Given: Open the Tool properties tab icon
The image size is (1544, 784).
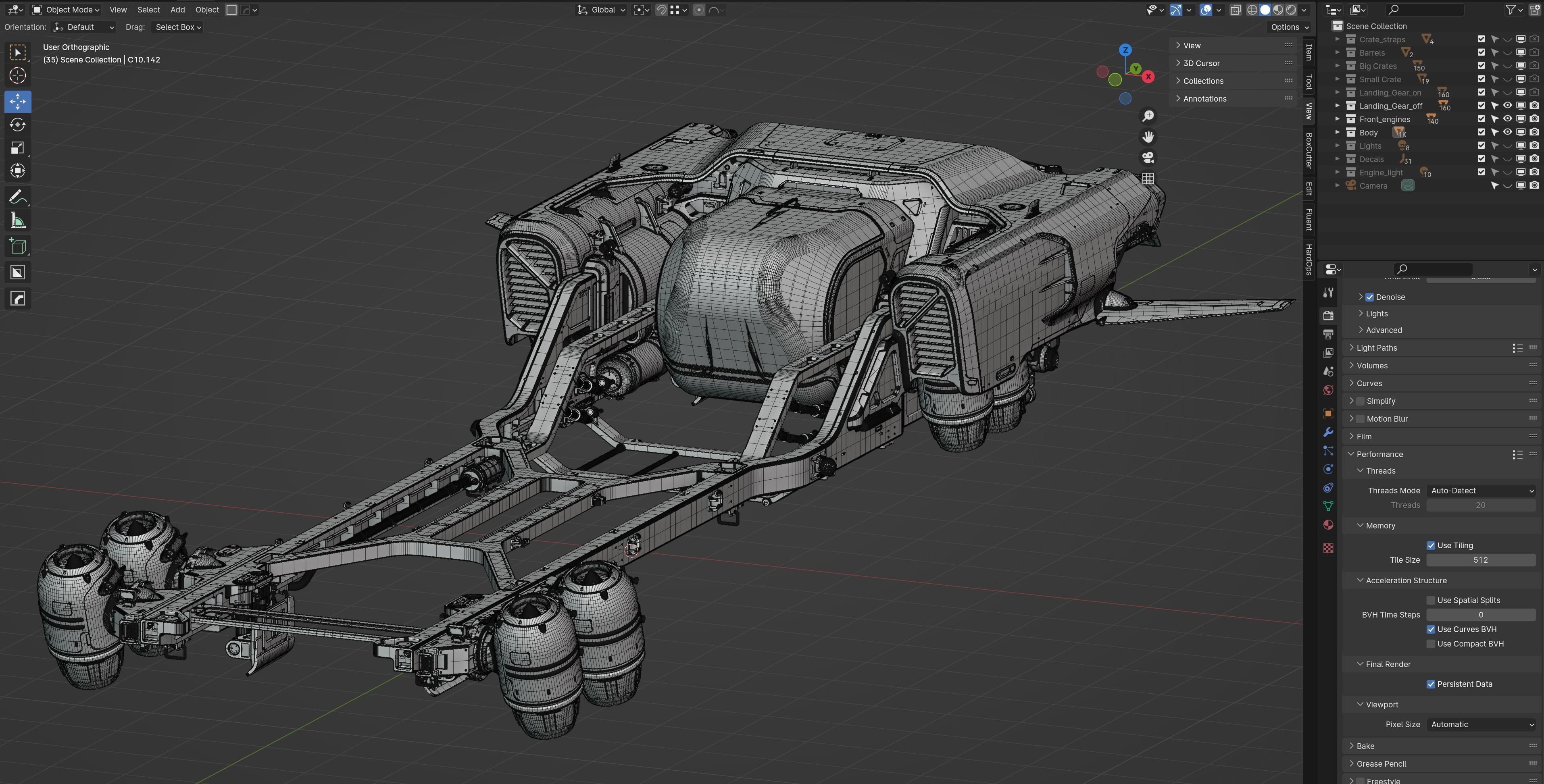Looking at the screenshot, I should coord(1328,292).
